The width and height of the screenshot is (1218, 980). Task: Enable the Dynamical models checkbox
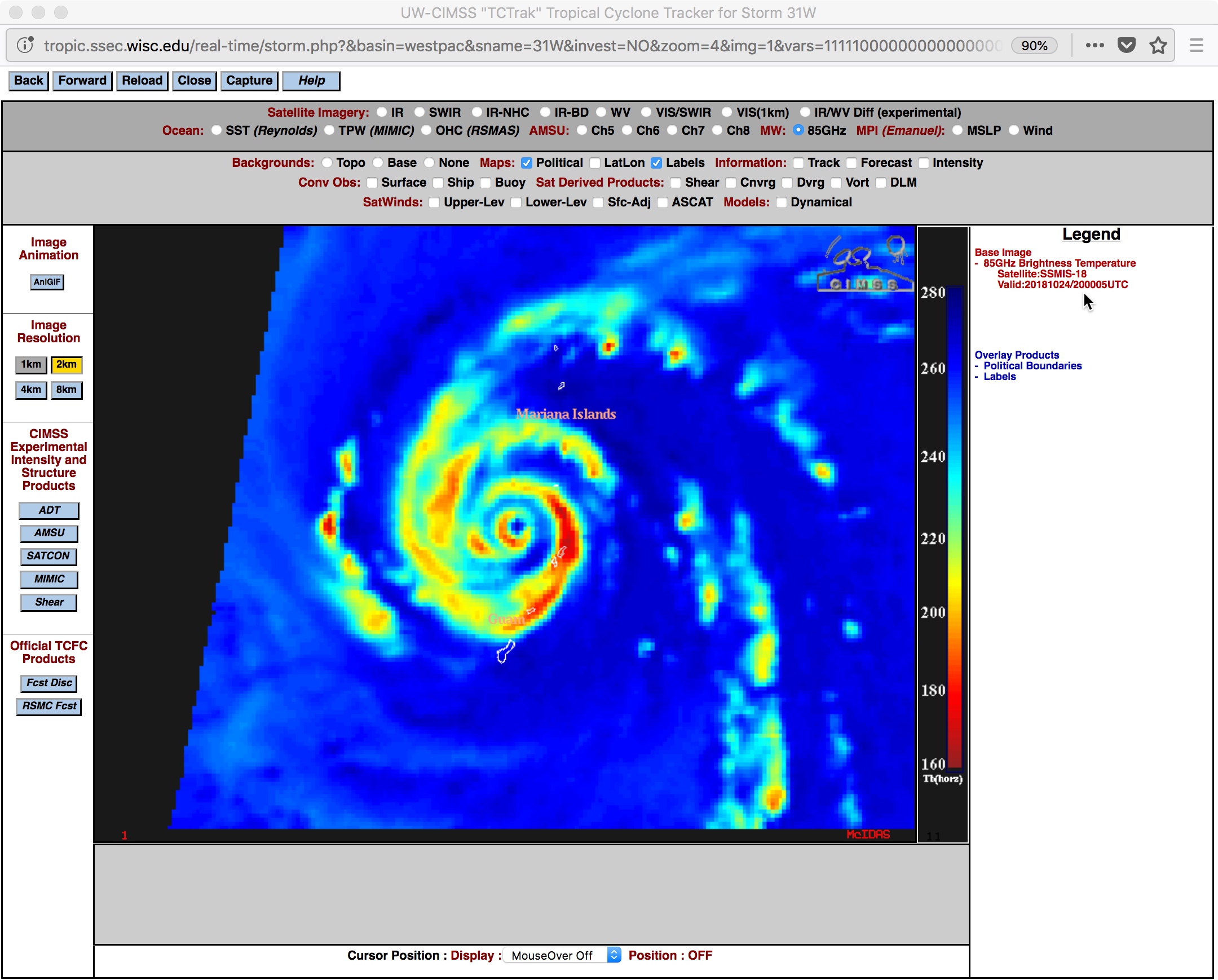click(782, 202)
